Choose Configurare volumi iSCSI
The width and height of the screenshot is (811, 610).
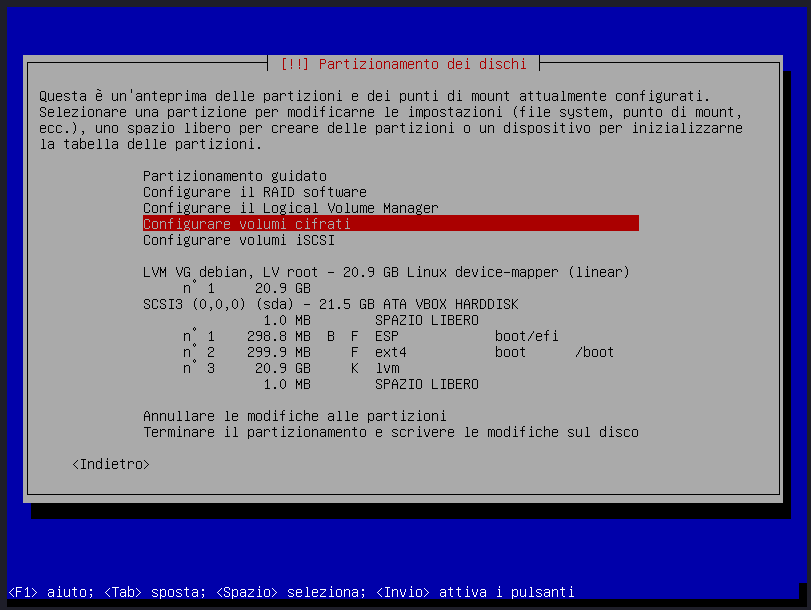(x=239, y=240)
